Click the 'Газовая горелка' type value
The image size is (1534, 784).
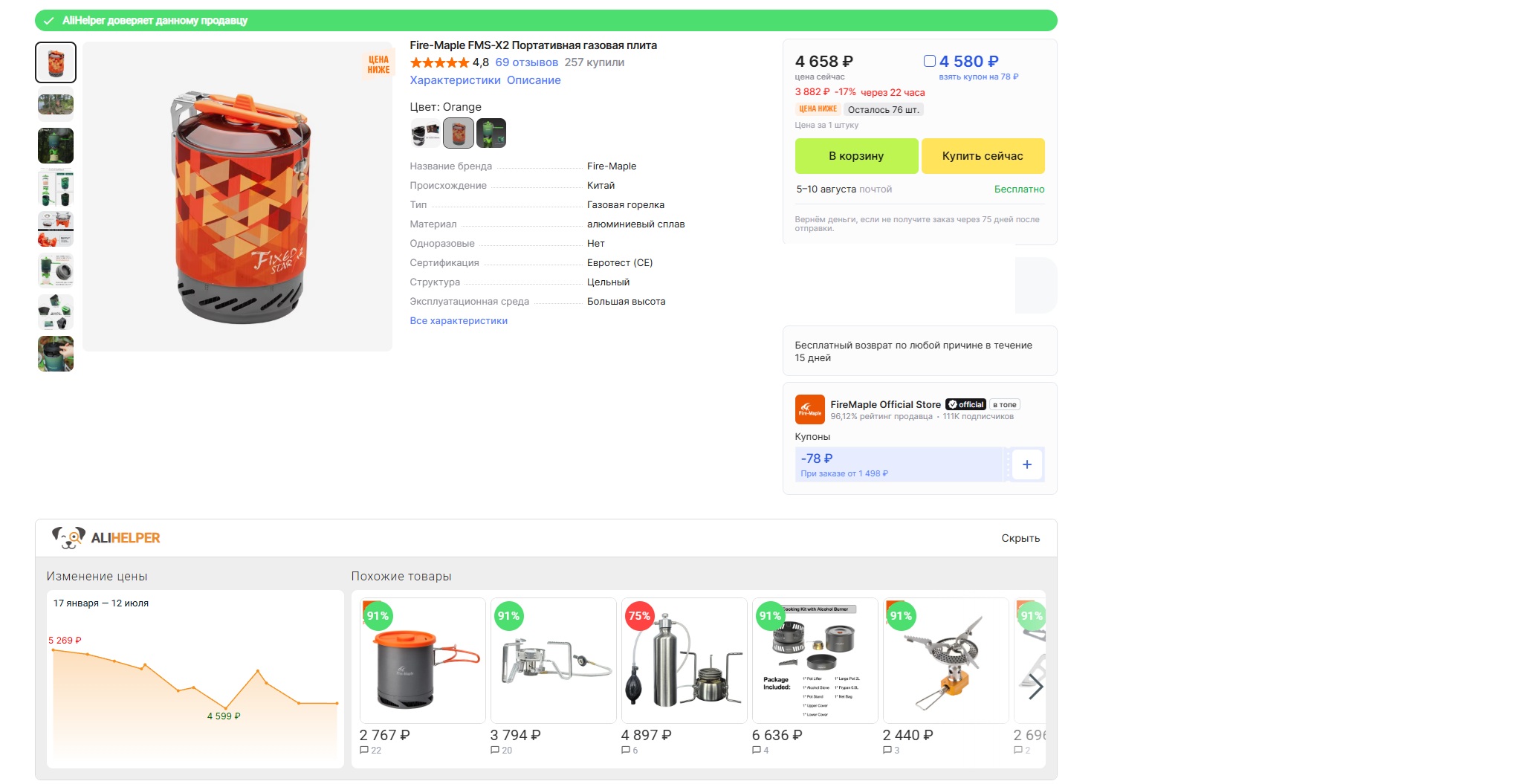(626, 205)
